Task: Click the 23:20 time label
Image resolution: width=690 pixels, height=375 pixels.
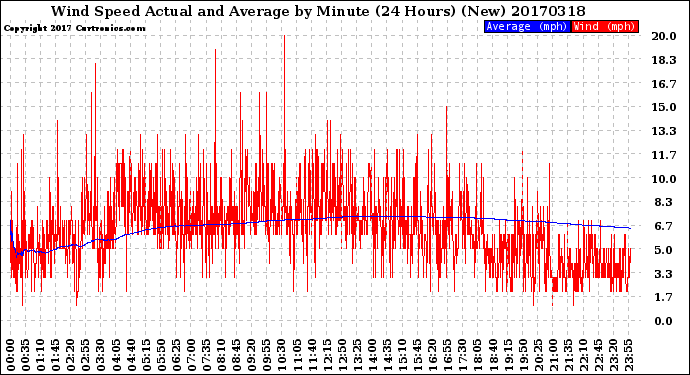Action: [613, 355]
